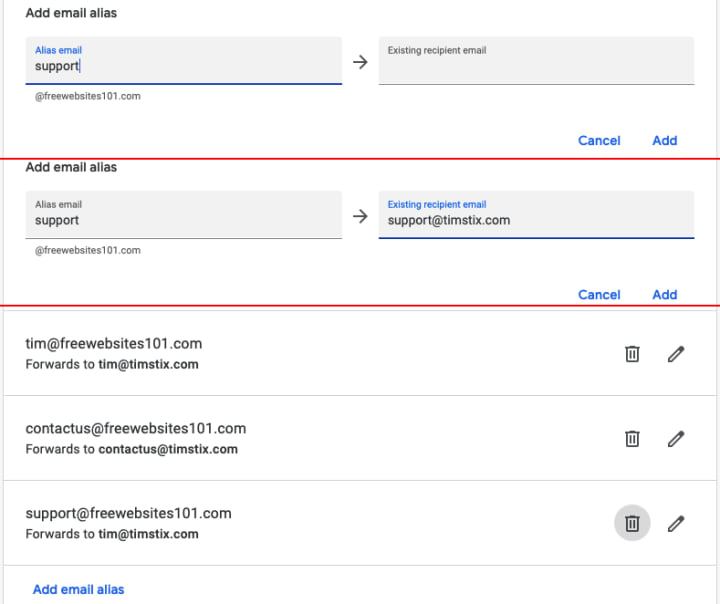Click the arrow icon in the top alias form

(x=361, y=62)
